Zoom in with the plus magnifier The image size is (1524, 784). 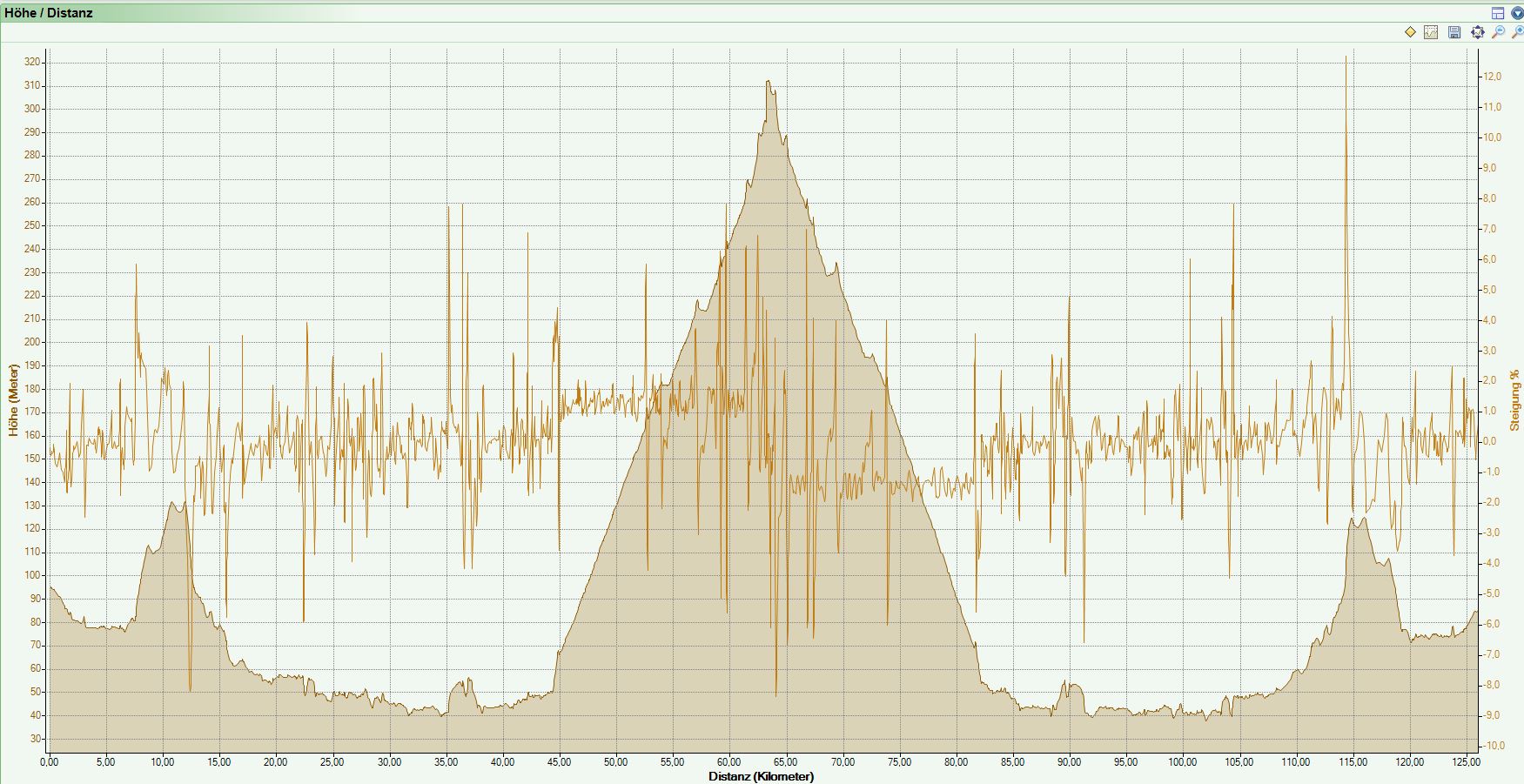1517,32
